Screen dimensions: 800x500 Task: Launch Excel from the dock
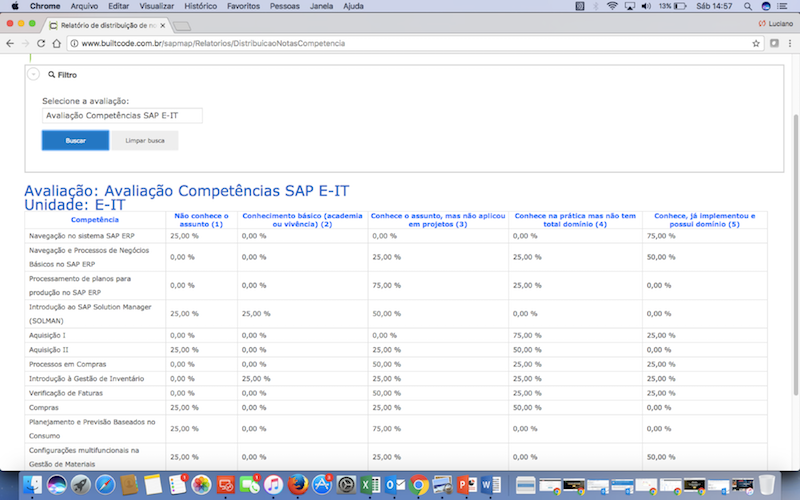(370, 484)
